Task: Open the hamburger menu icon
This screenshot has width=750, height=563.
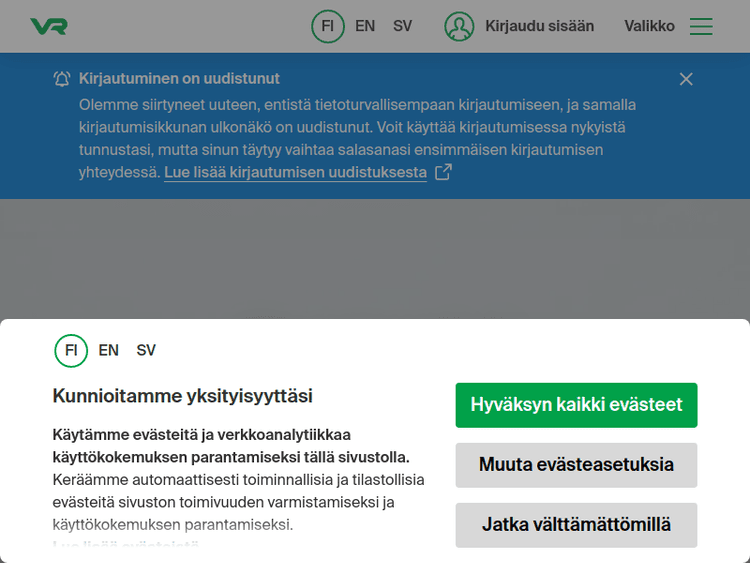Action: pyautogui.click(x=701, y=27)
